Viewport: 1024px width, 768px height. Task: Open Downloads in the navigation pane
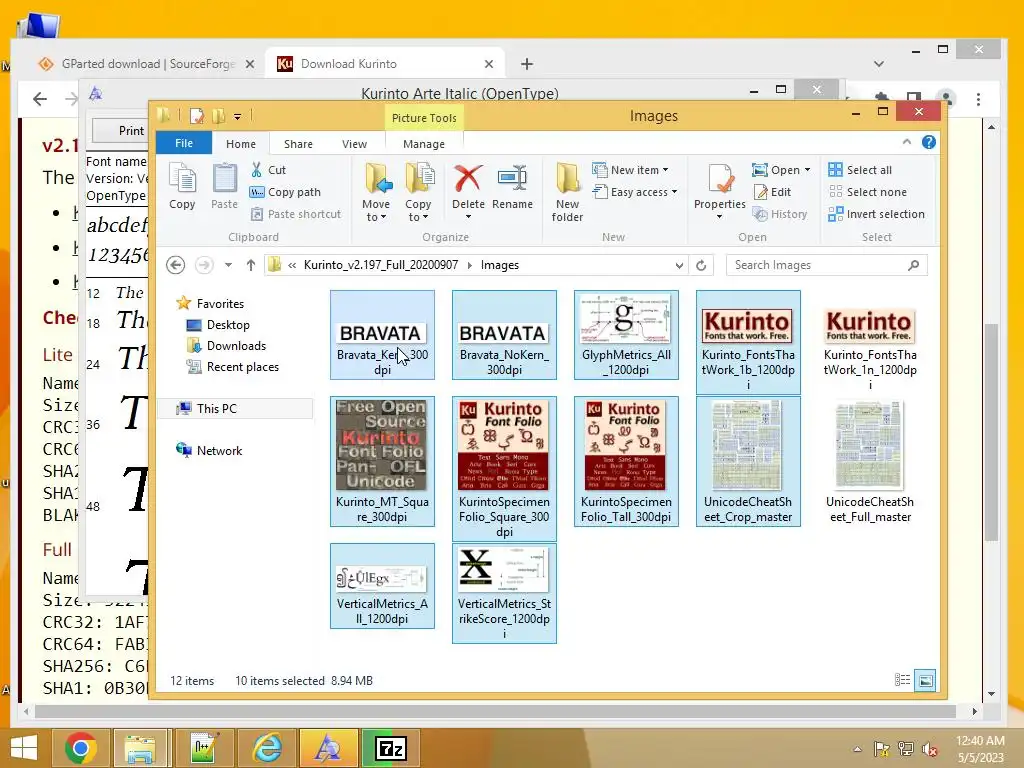click(x=236, y=345)
